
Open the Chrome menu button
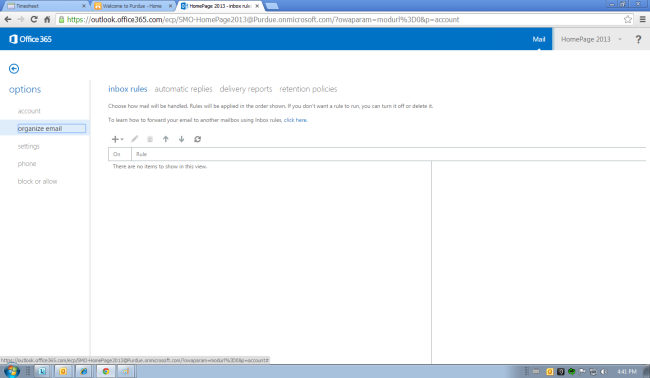(643, 19)
